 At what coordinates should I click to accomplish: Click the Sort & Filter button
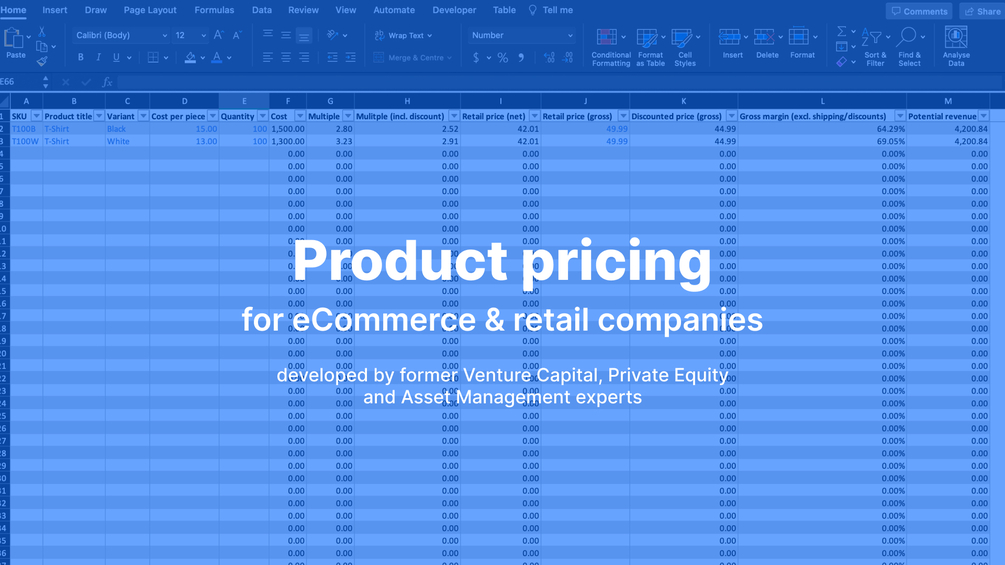[875, 47]
